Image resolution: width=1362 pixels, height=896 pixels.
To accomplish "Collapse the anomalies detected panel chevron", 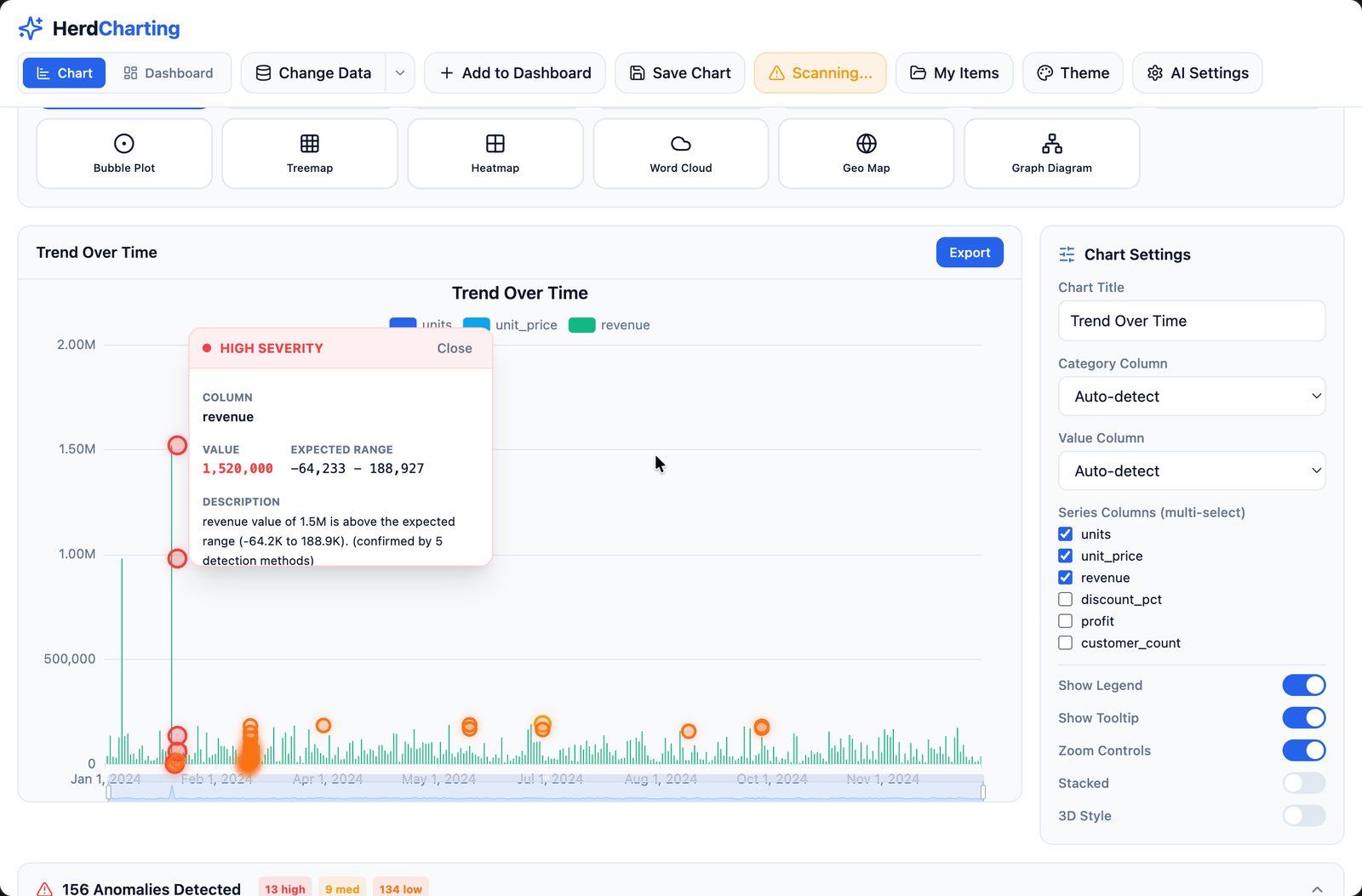I will click(1317, 888).
